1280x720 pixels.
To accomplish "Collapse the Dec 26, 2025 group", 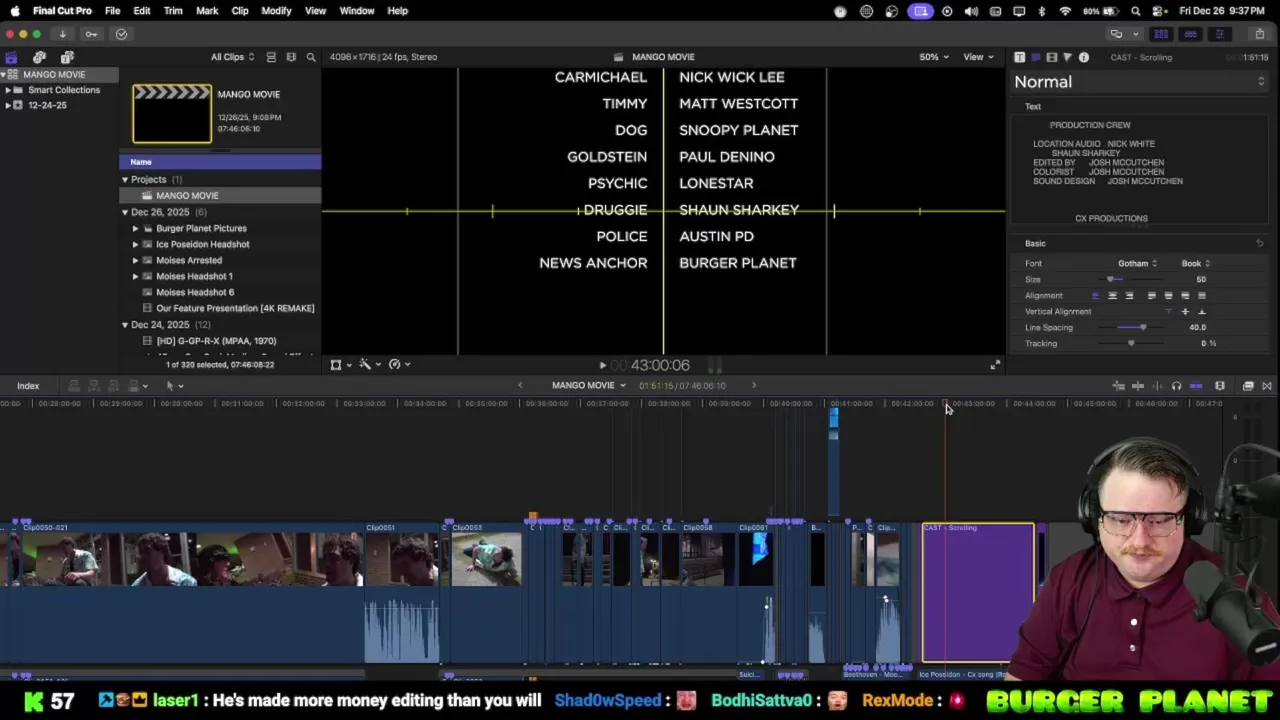I will pos(125,212).
